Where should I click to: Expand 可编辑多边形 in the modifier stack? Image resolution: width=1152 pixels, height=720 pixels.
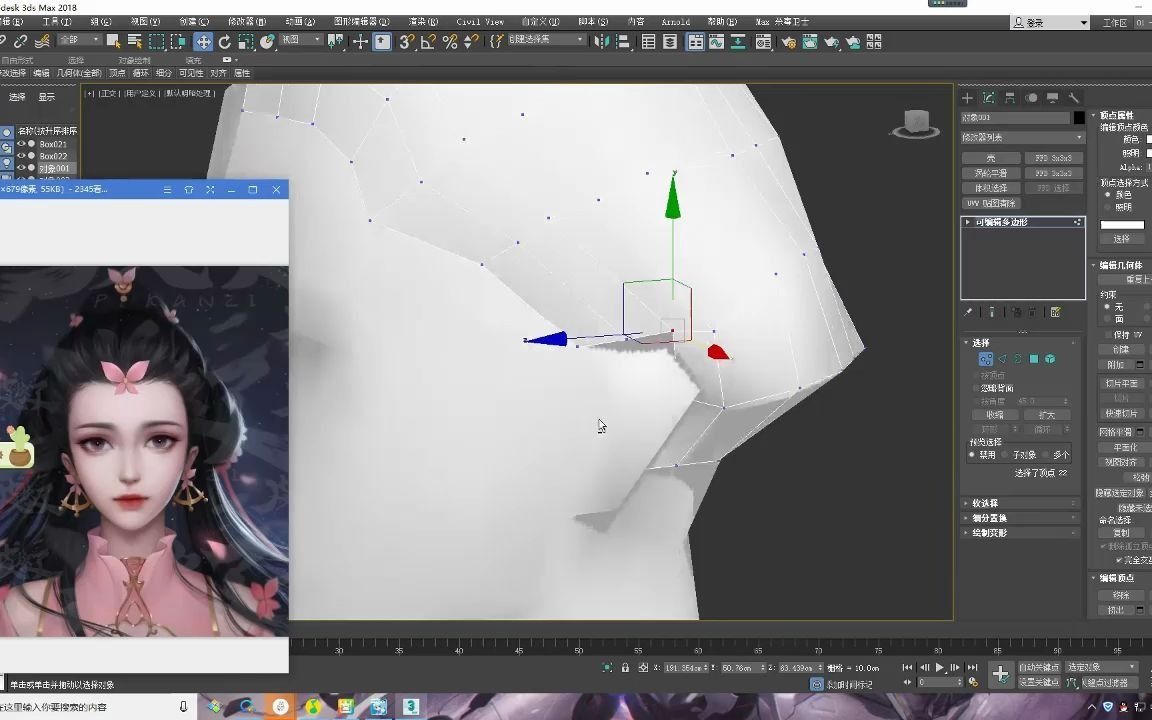(x=967, y=221)
